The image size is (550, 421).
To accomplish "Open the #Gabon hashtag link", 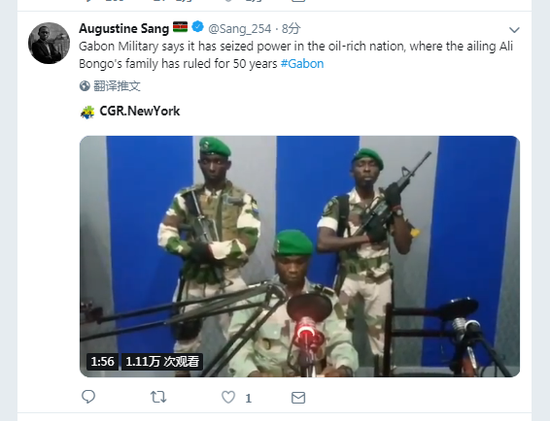I will coord(302,64).
